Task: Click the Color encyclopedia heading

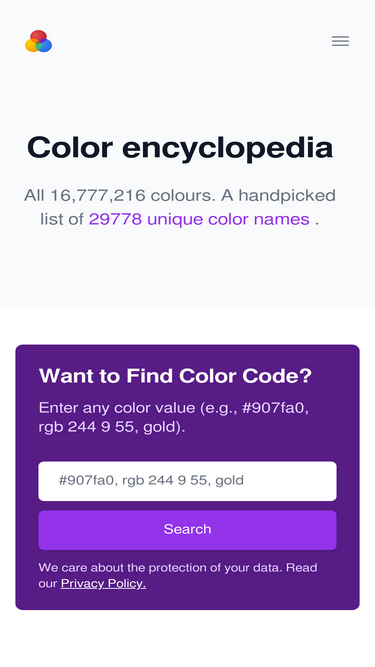Action: point(180,148)
